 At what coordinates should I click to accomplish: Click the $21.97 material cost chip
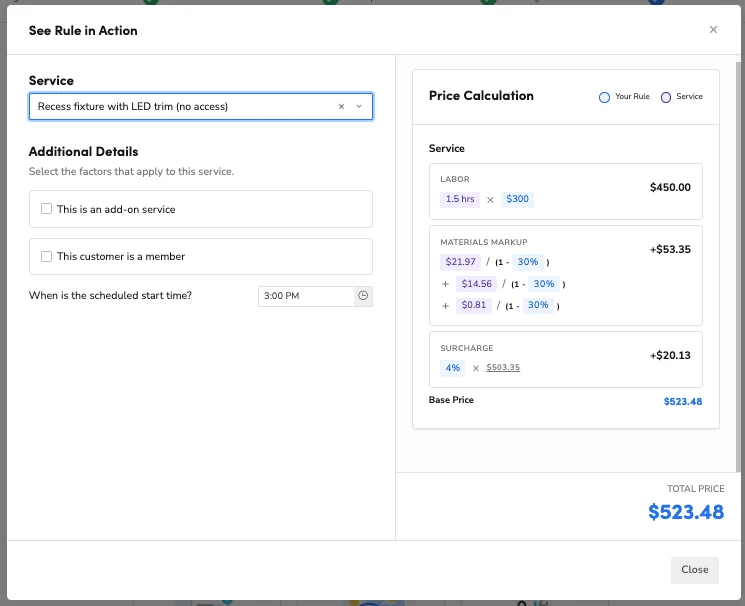[460, 262]
